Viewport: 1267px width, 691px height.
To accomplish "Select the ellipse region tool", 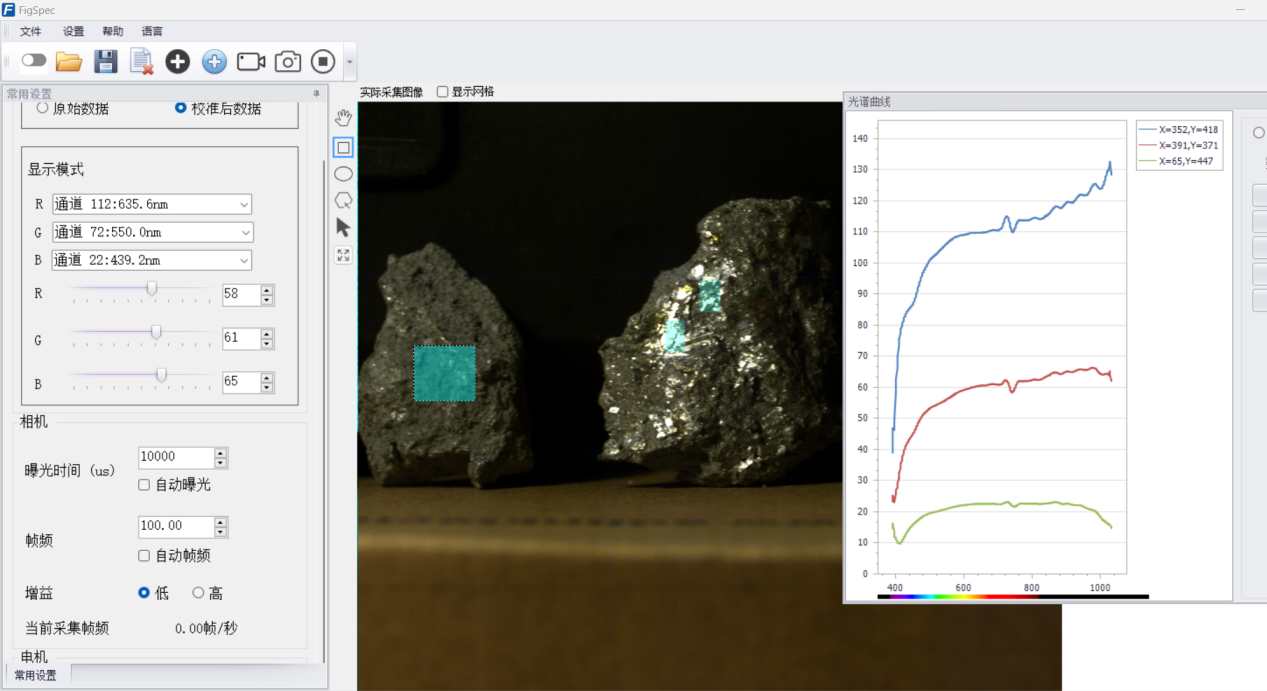I will 343,174.
